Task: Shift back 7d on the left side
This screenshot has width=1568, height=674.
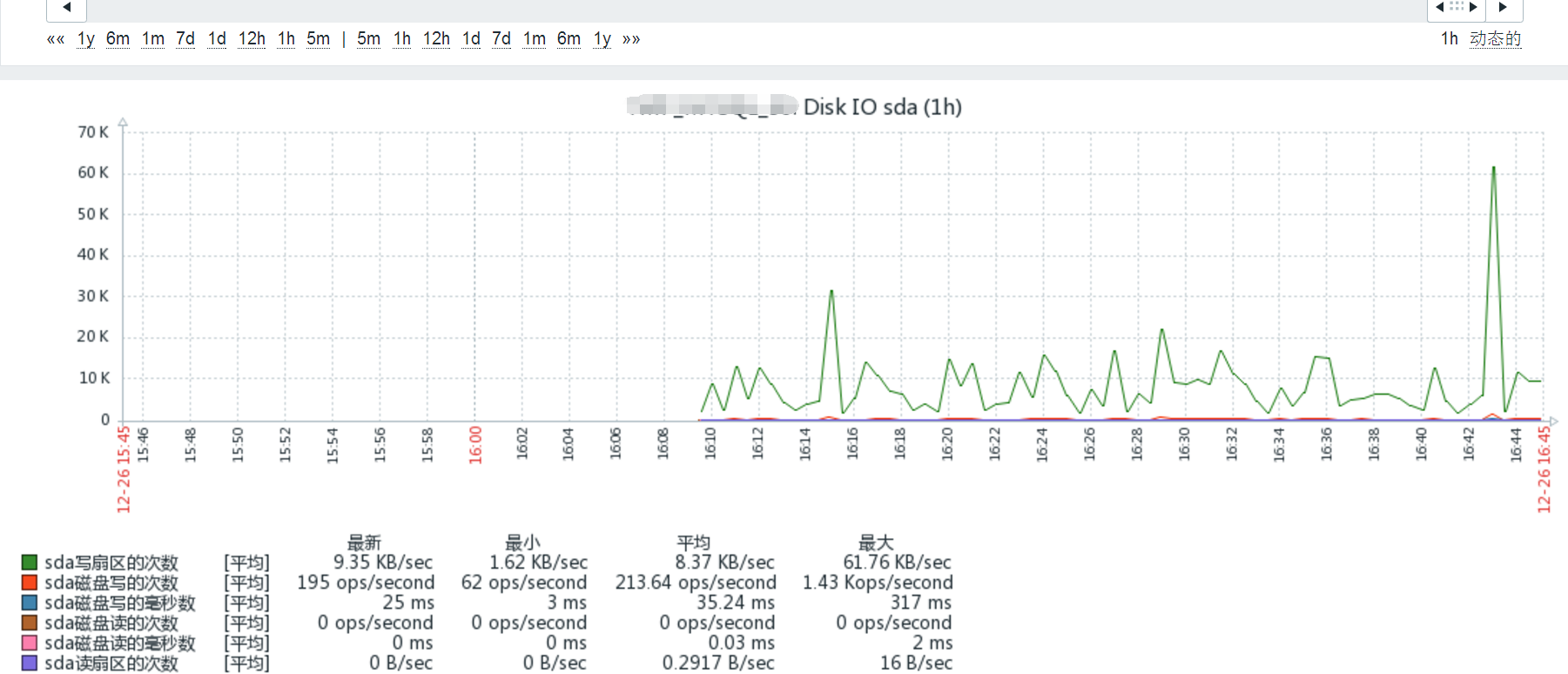Action: (185, 39)
